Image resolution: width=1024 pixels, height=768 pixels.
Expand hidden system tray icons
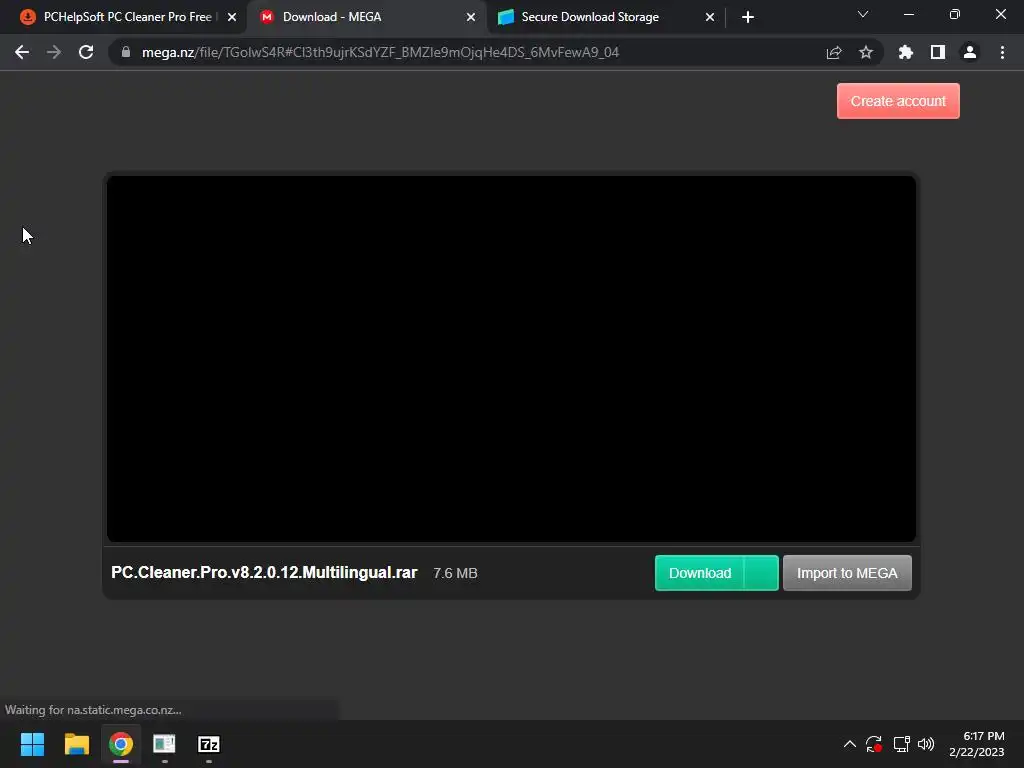[850, 744]
